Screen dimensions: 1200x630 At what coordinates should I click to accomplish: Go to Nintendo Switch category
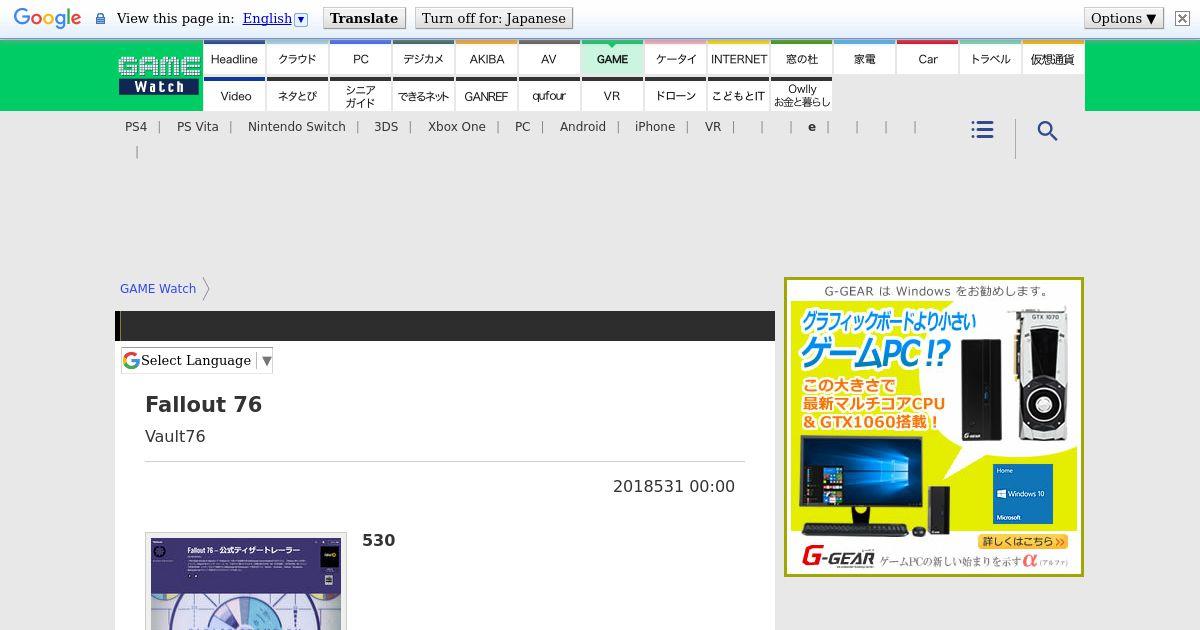pos(297,127)
